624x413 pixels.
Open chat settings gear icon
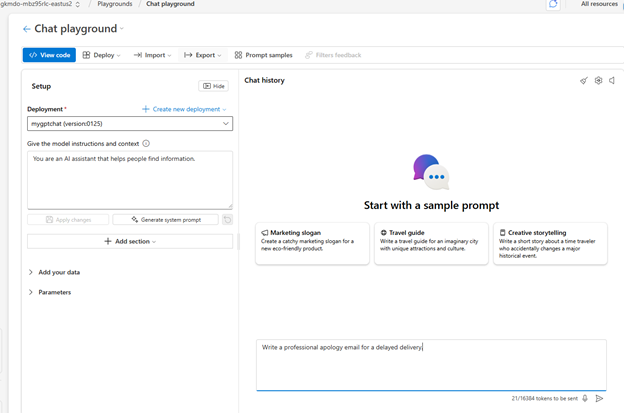pos(599,80)
